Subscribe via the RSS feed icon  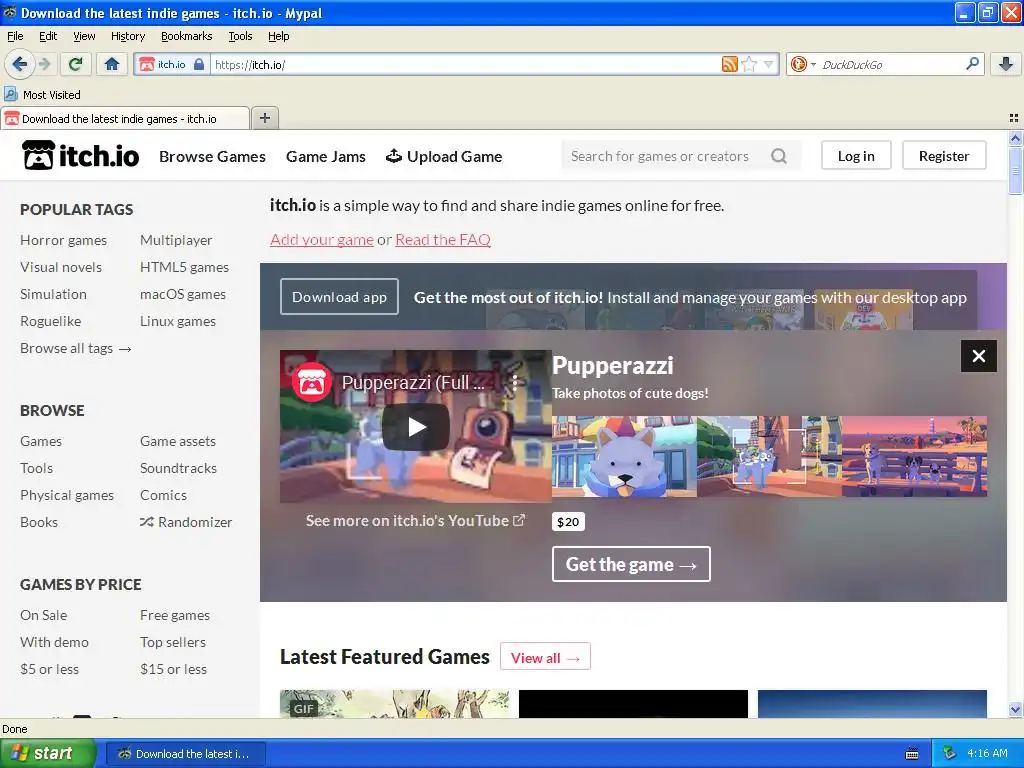point(729,64)
